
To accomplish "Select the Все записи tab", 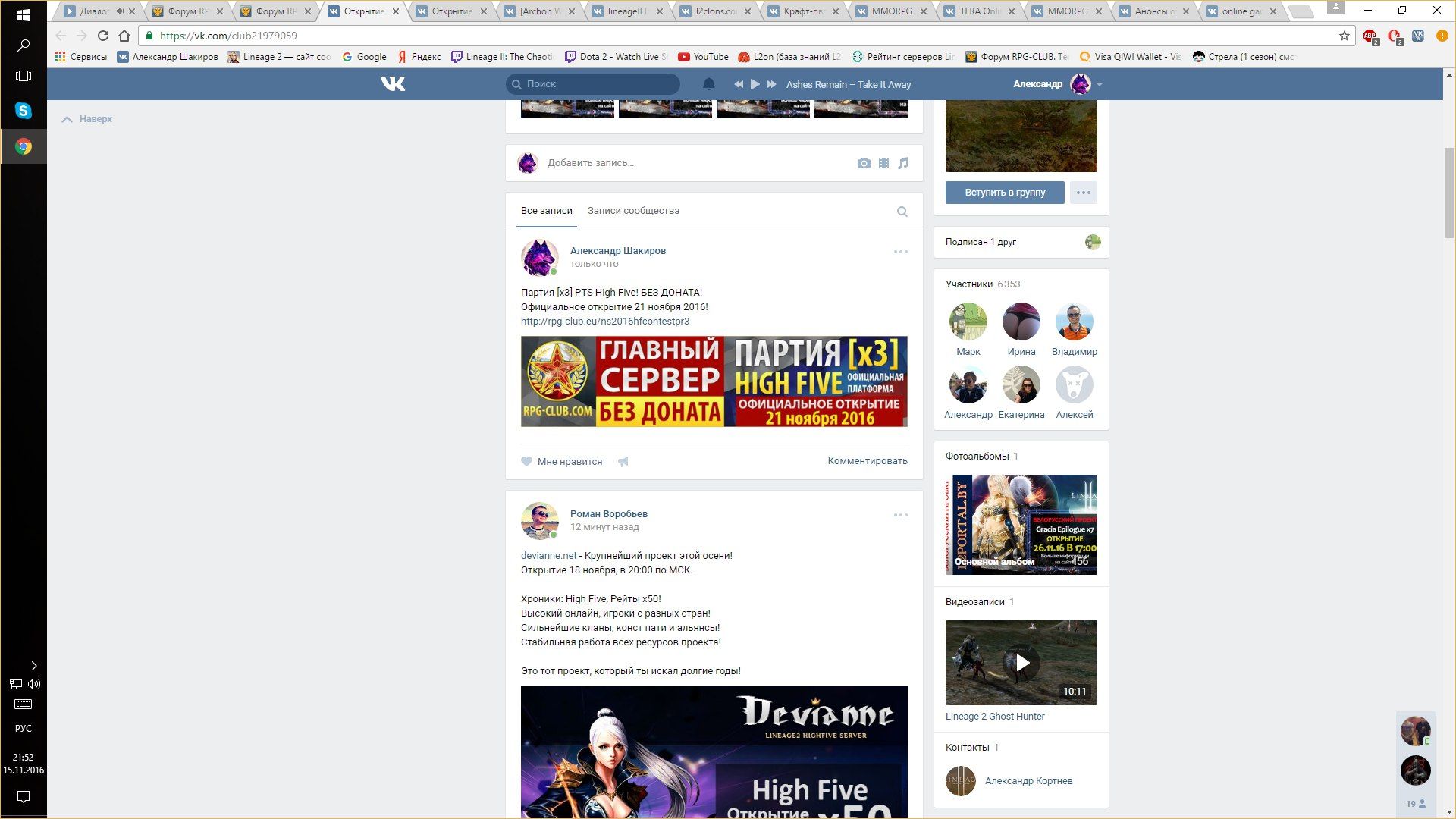I will coord(546,211).
